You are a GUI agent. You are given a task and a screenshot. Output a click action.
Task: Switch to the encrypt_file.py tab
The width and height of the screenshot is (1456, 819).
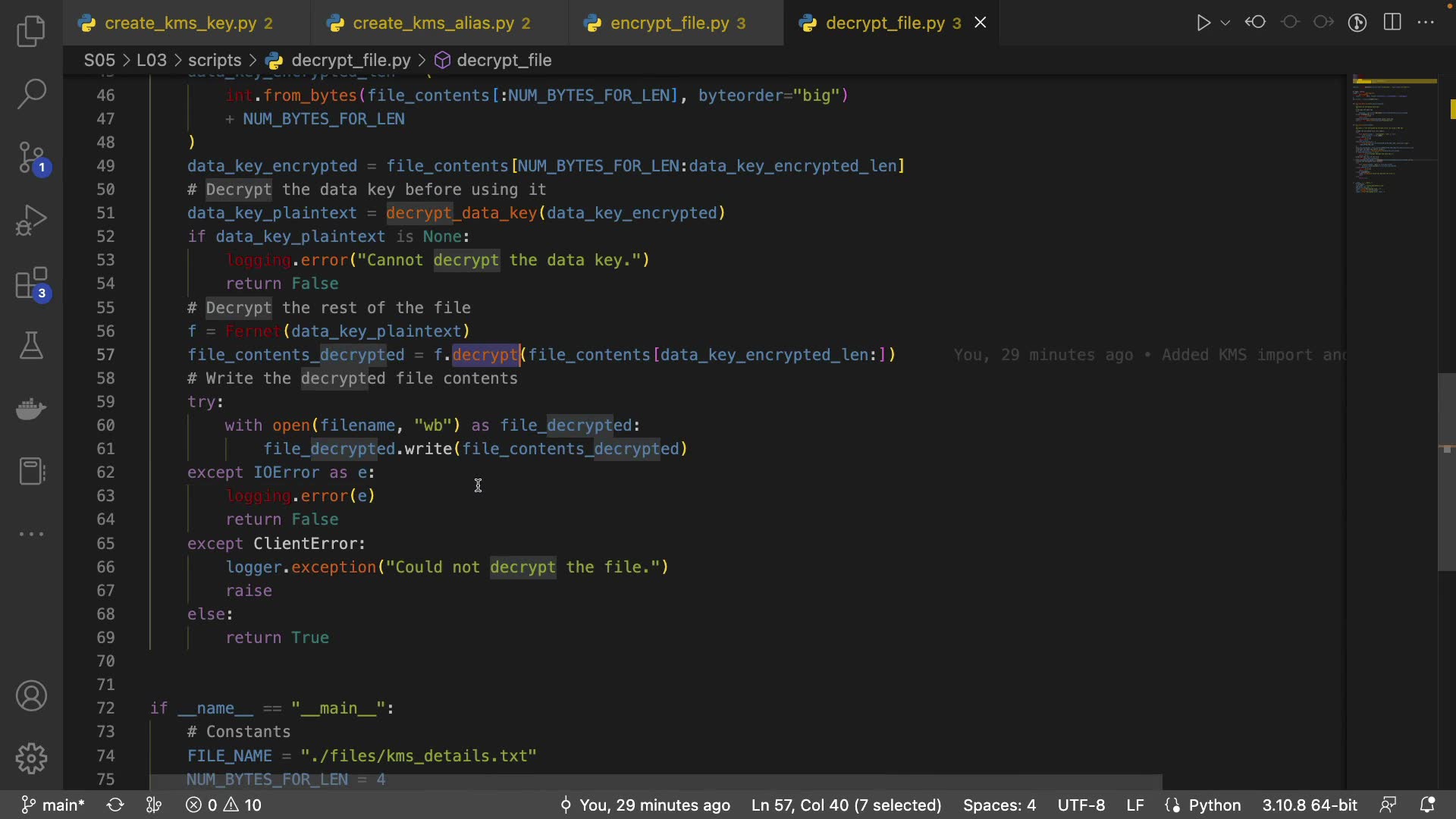tap(669, 24)
